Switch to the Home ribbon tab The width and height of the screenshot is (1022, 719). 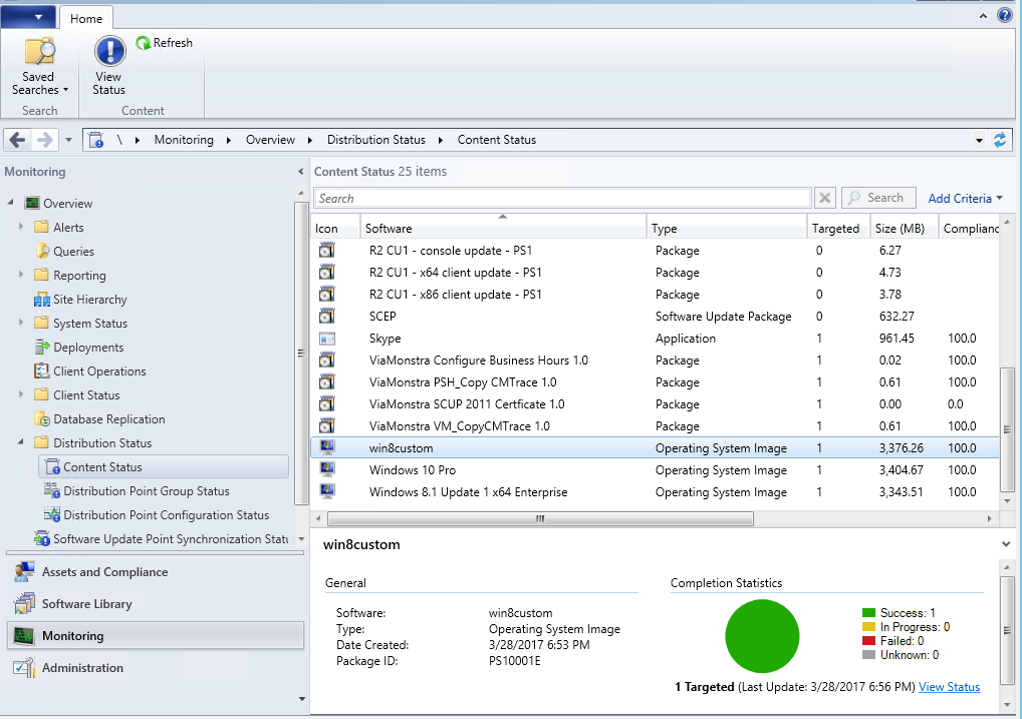(x=88, y=17)
